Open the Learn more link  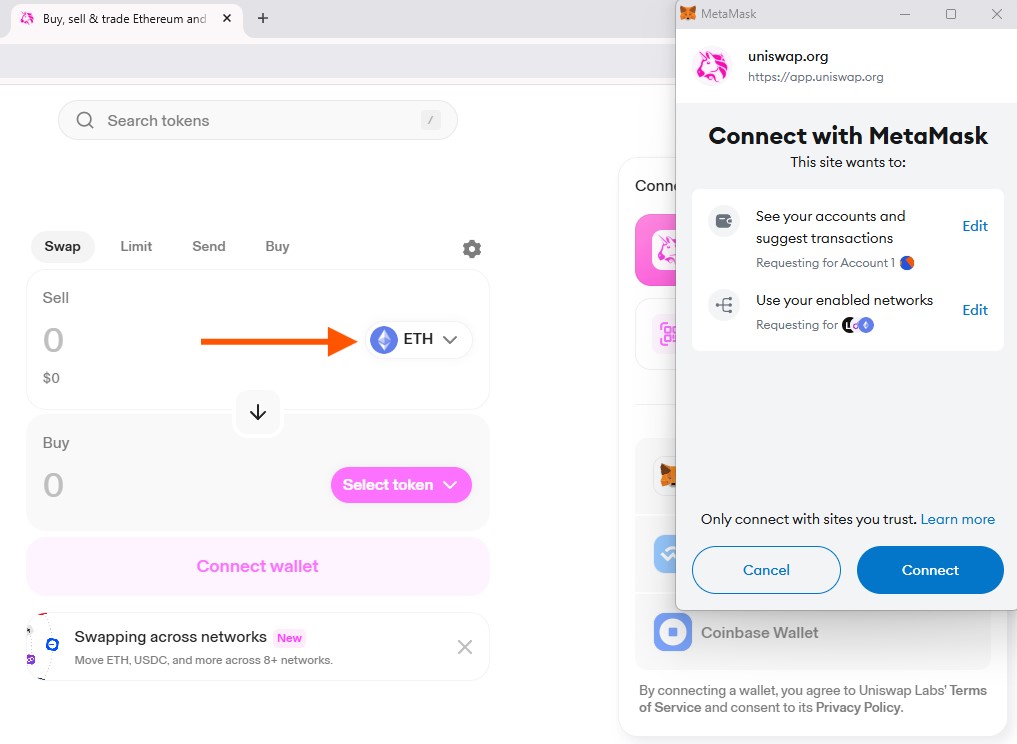(957, 519)
